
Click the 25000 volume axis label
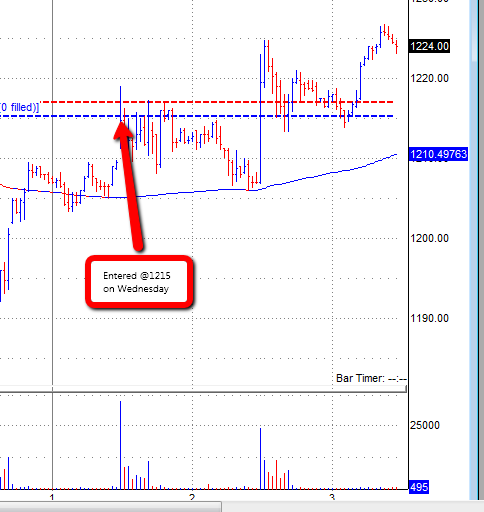point(425,425)
